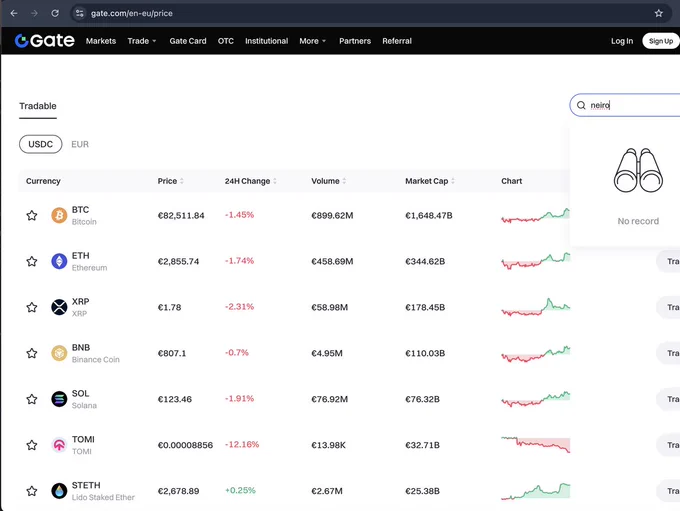The height and width of the screenshot is (511, 680).
Task: Click the Sign Up button
Action: click(661, 41)
